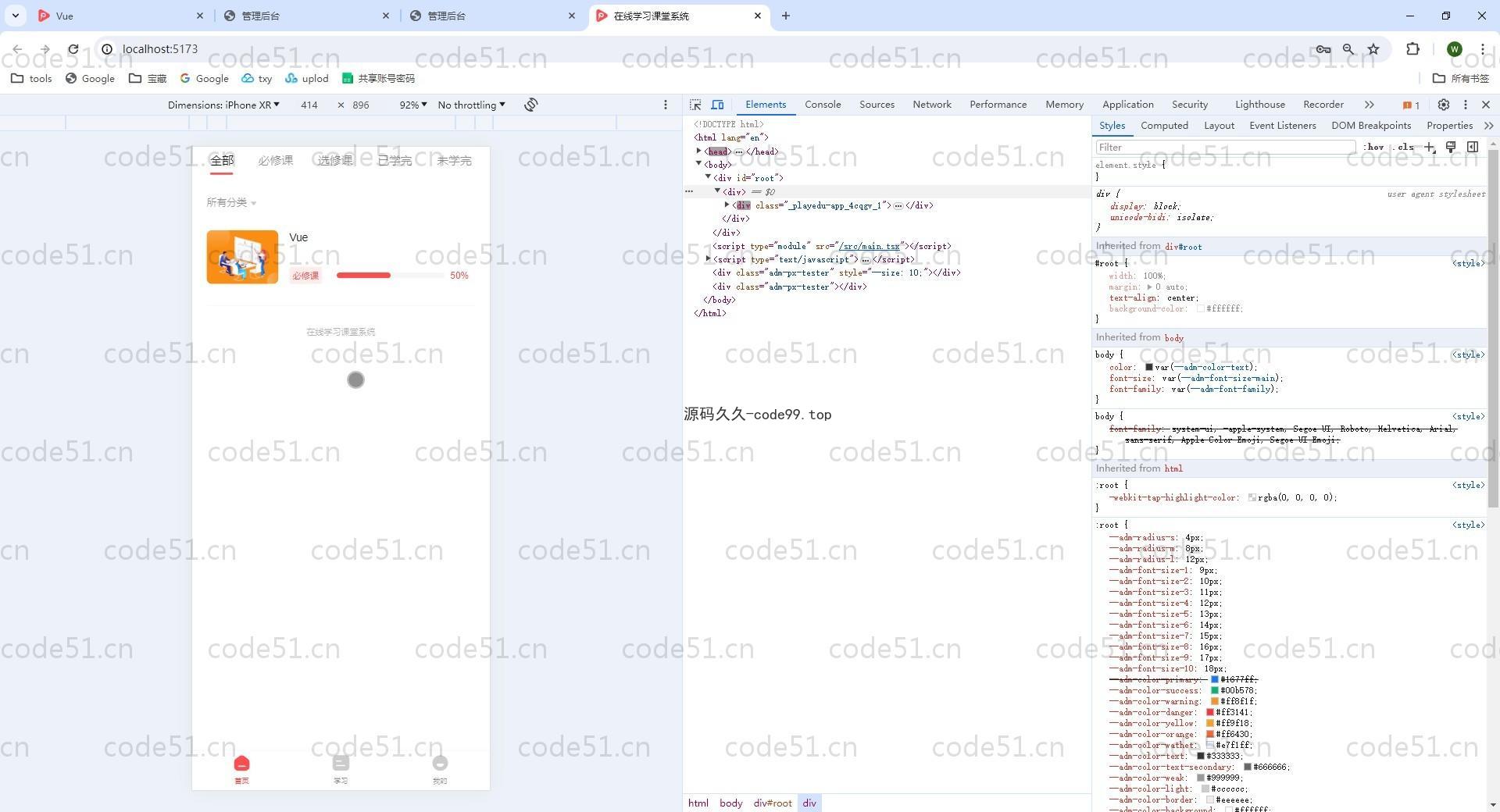The image size is (1500, 812).
Task: Open the Dimensions iPhone XR dropdown
Action: (x=223, y=105)
